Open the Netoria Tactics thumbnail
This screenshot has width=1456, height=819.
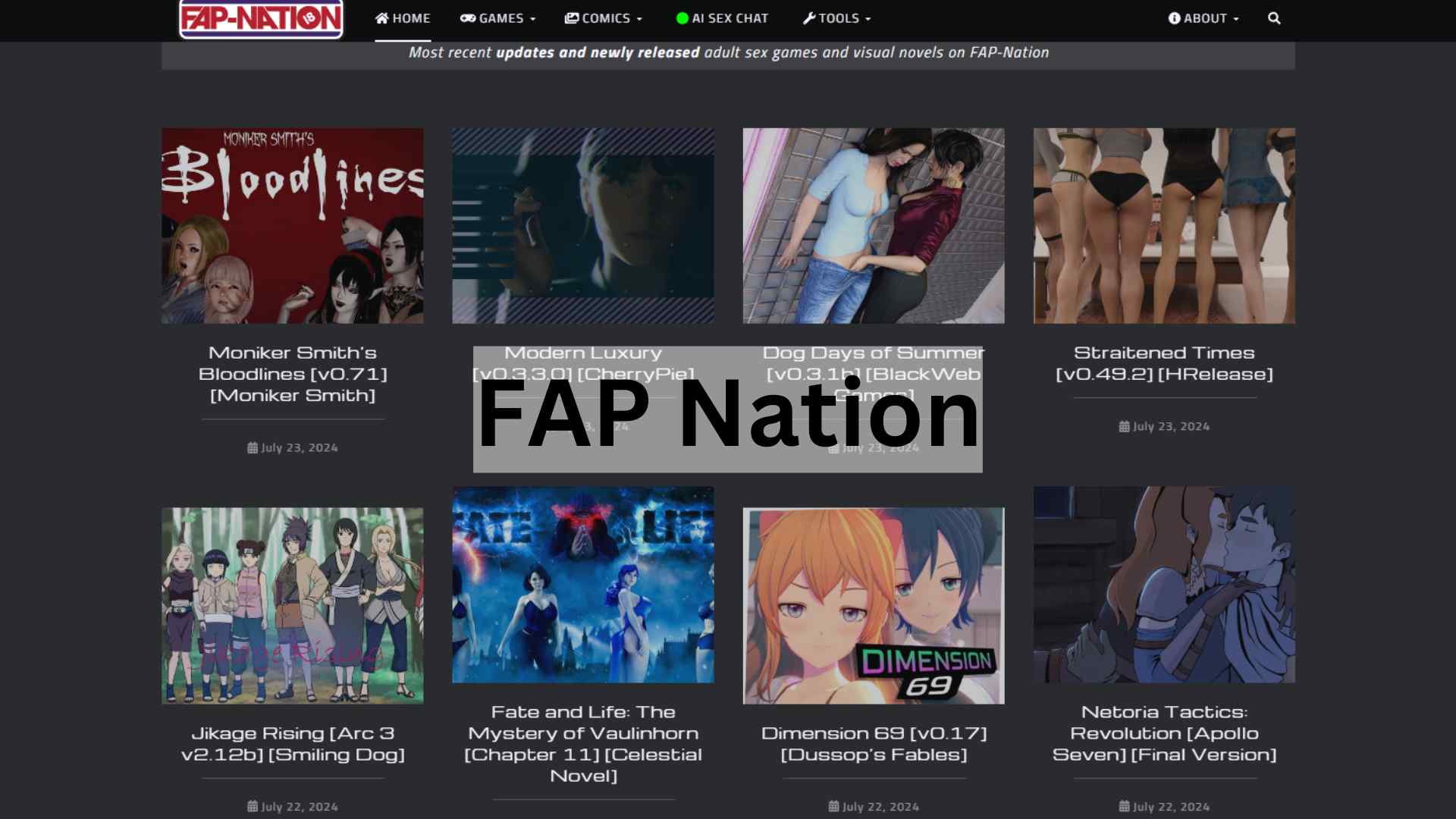(1164, 585)
